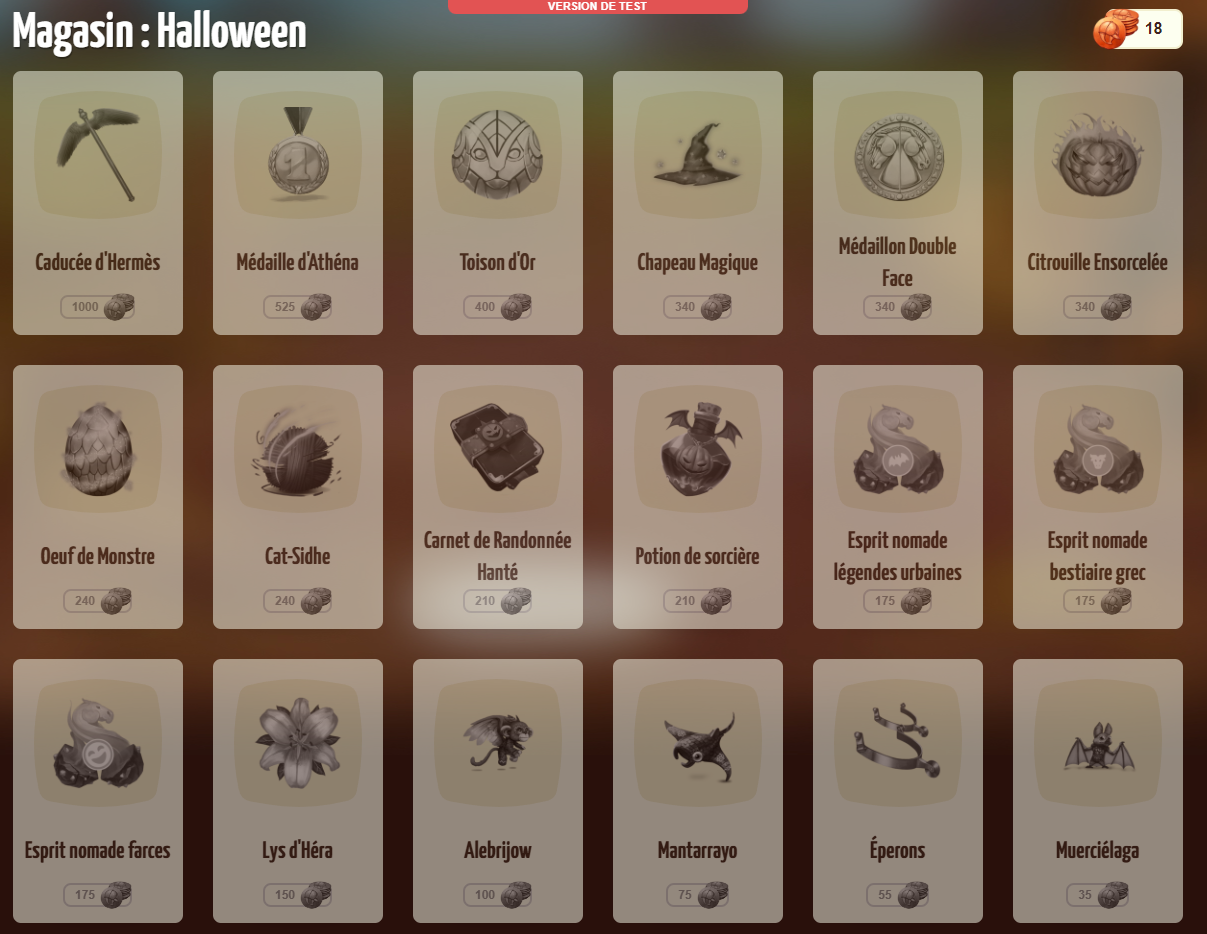The width and height of the screenshot is (1207, 934).
Task: Choose the Chapeau Magique witch hat icon
Action: [698, 155]
